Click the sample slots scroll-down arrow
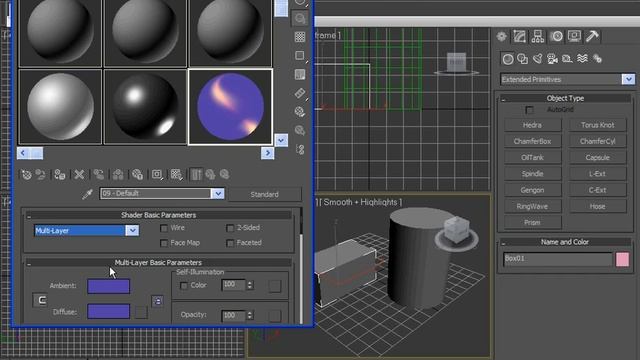 [281, 140]
